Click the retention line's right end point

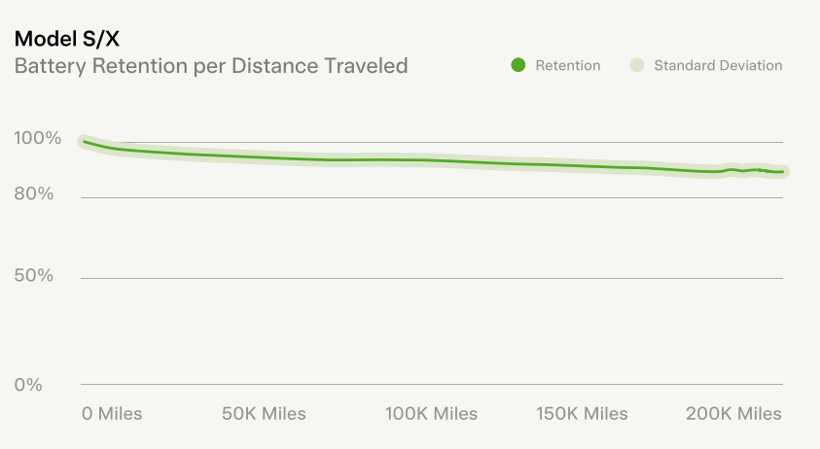[783, 171]
